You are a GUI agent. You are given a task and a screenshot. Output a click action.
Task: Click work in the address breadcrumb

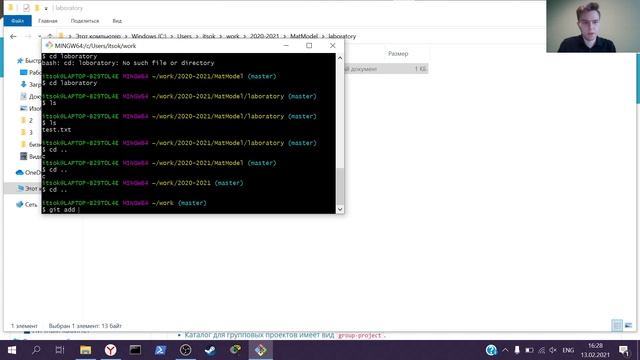point(233,36)
